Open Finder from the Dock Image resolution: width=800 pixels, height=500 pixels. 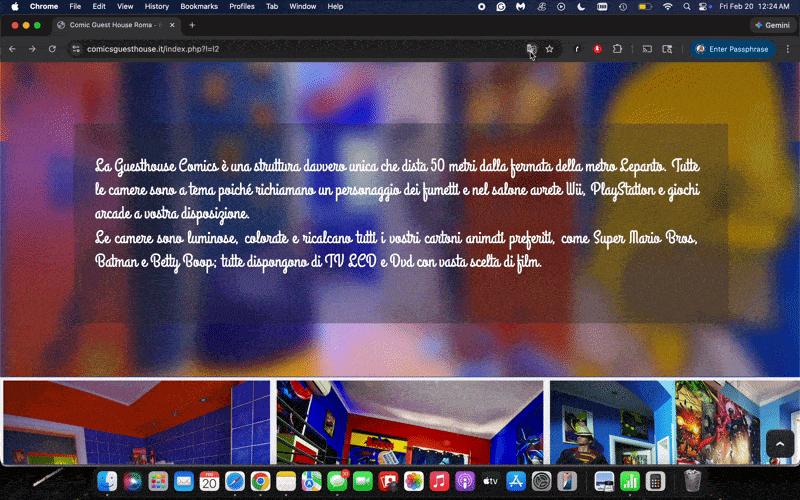click(x=107, y=481)
